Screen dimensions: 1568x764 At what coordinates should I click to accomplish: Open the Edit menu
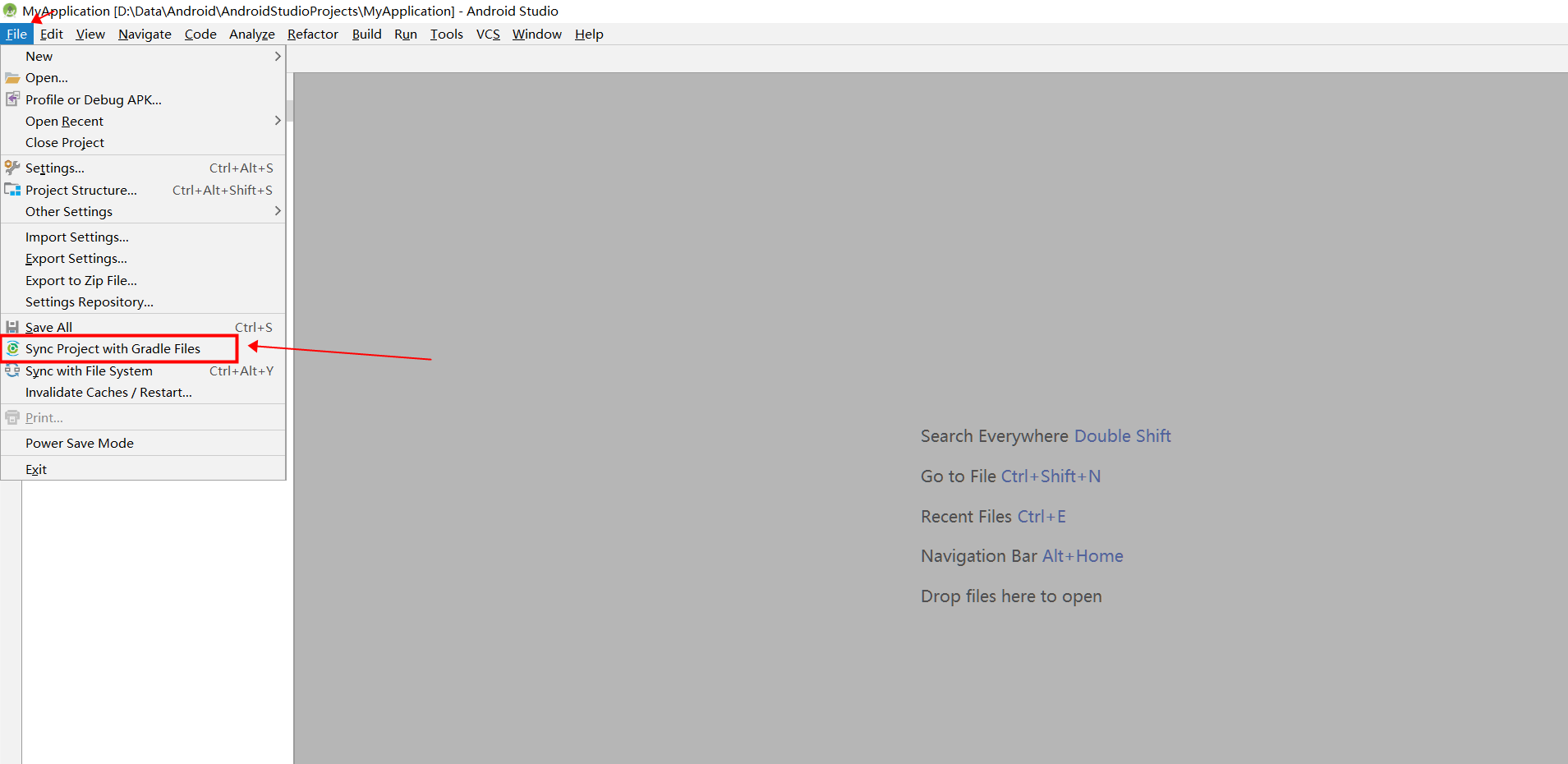coord(52,34)
